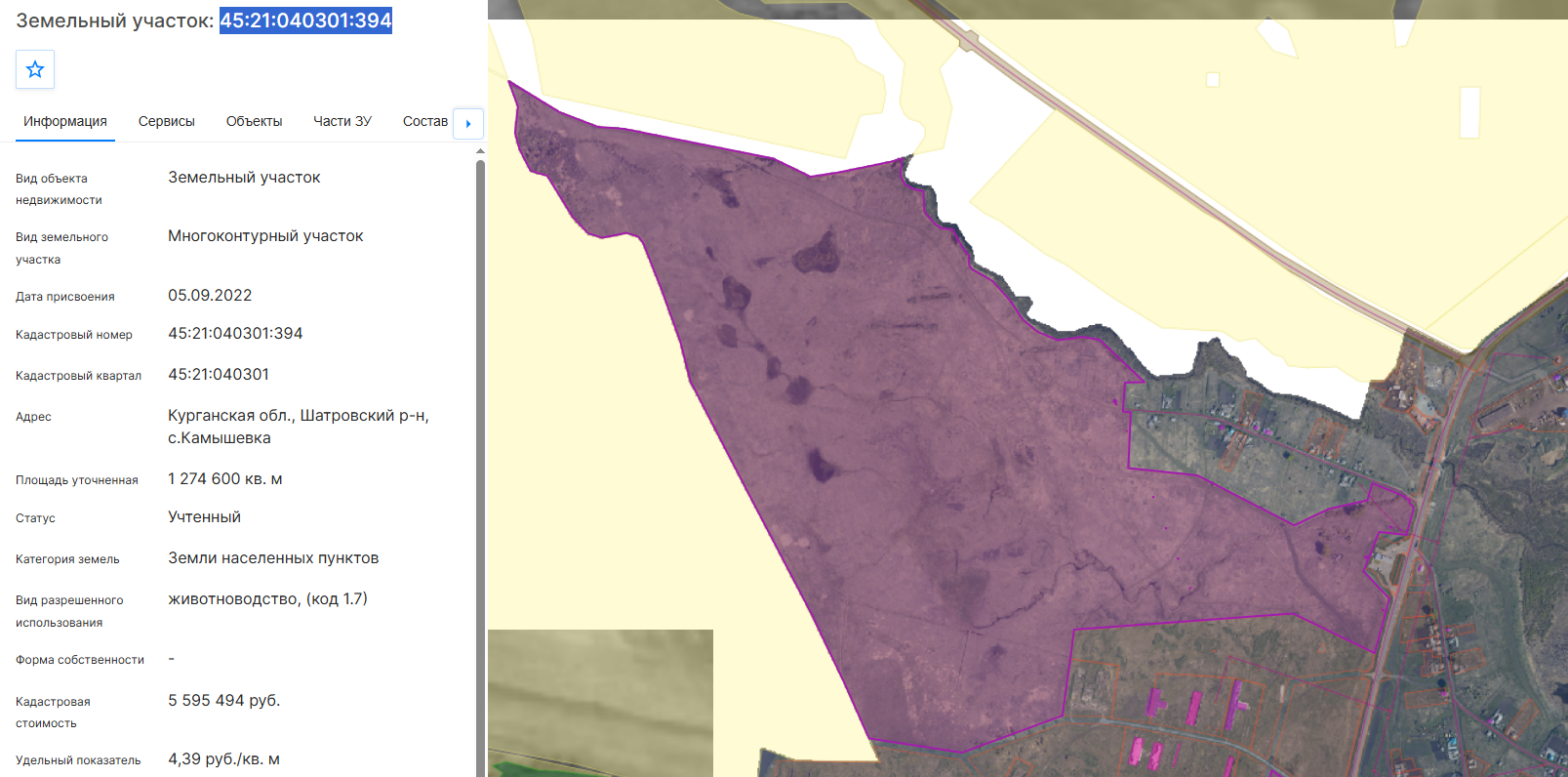The width and height of the screenshot is (1568, 777).
Task: Click cadastral number value 45:21:040301:394 in table
Action: pyautogui.click(x=235, y=334)
